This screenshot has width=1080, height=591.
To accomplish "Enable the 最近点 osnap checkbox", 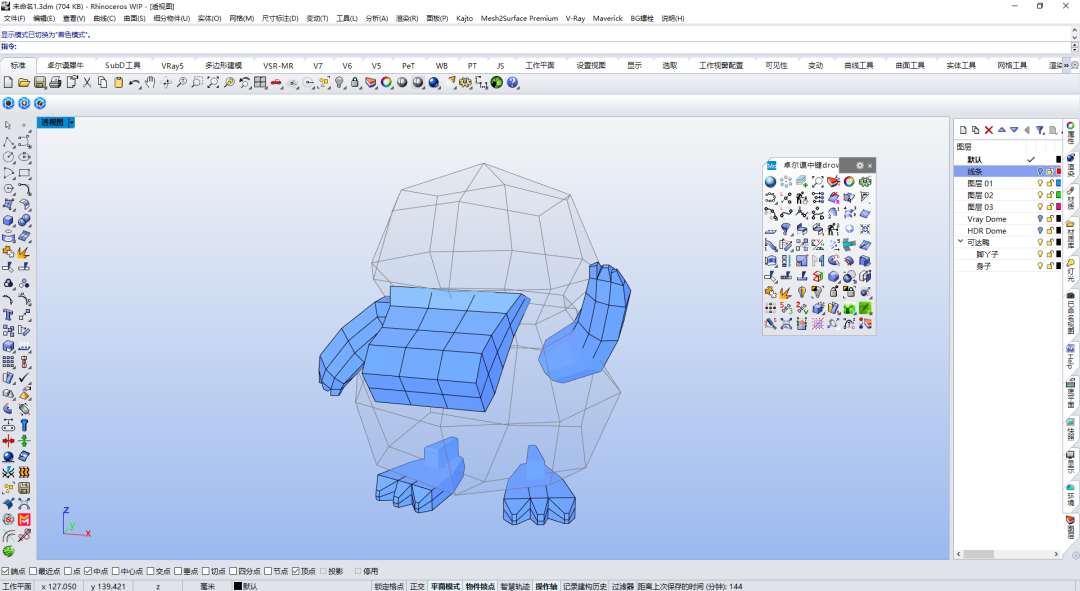I will click(32, 571).
